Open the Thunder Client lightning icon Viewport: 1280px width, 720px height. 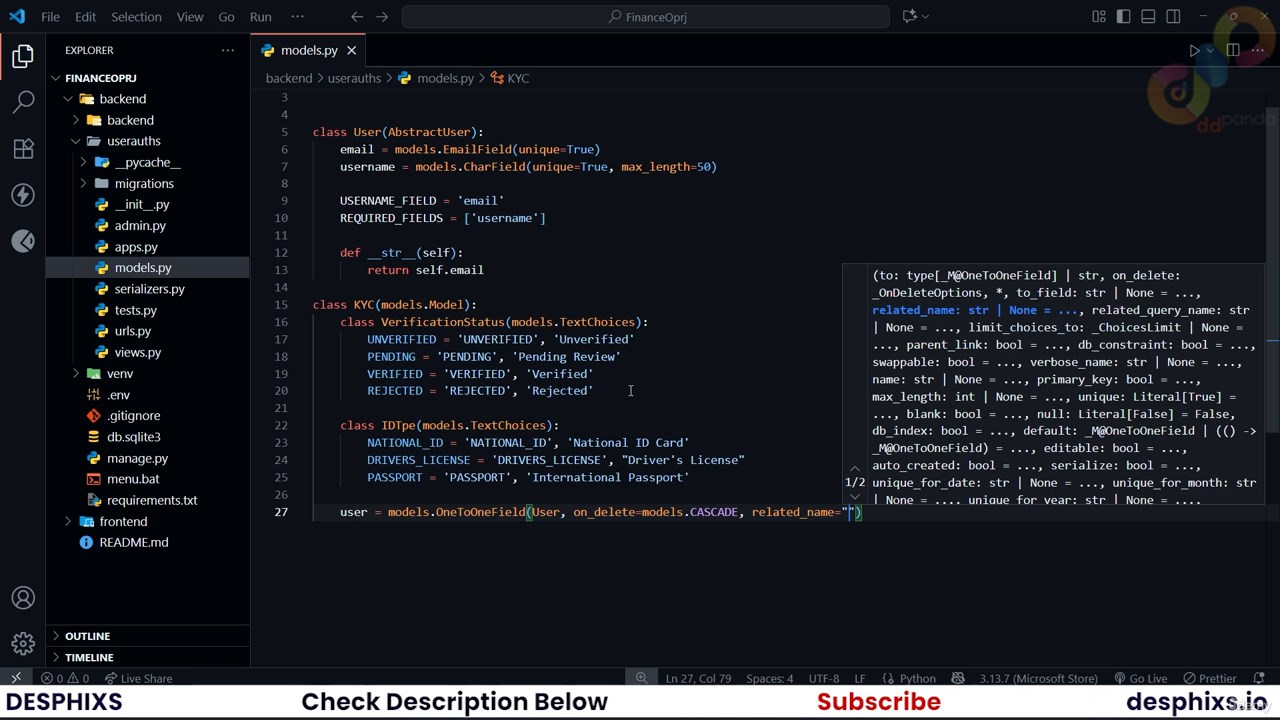pyautogui.click(x=23, y=195)
